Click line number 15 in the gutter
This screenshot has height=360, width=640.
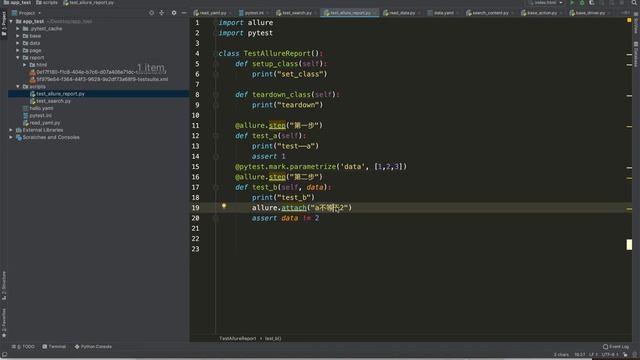(196, 167)
